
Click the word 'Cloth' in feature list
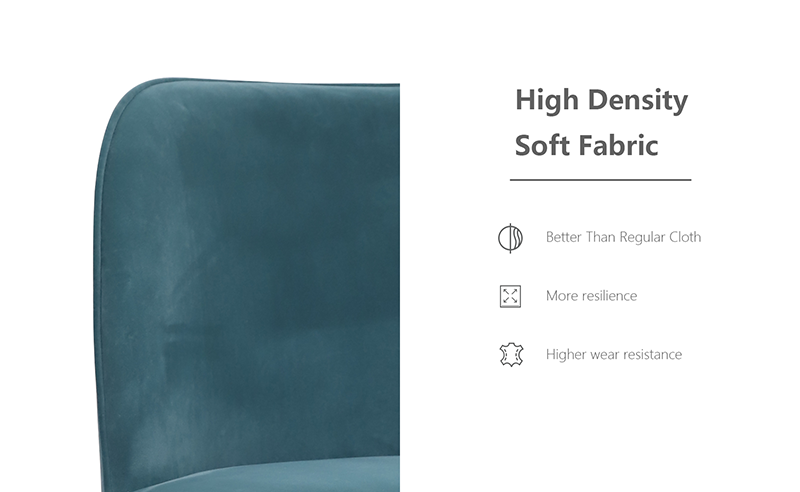(x=685, y=237)
